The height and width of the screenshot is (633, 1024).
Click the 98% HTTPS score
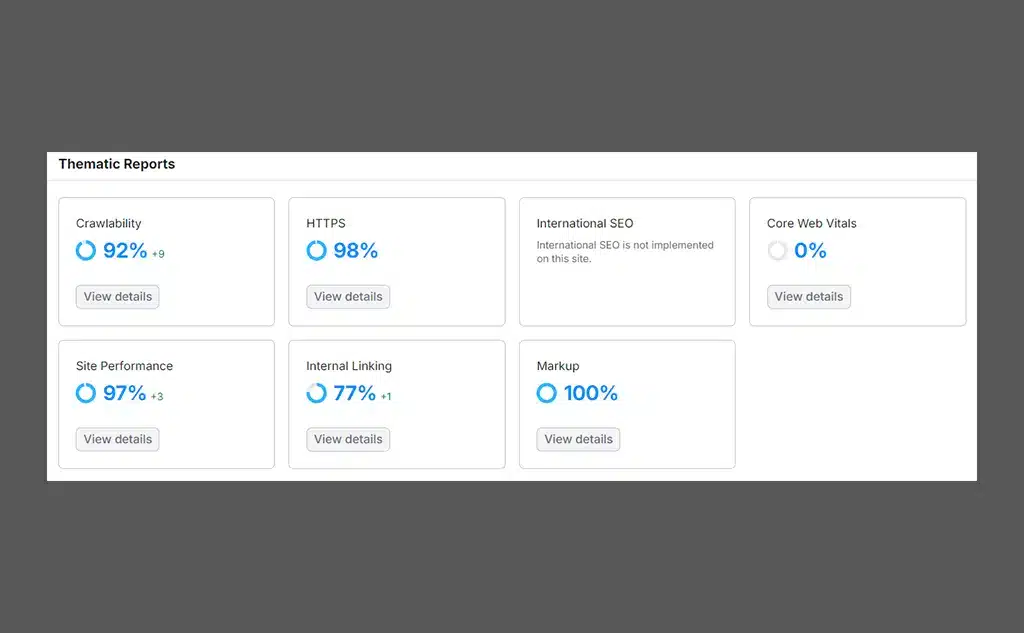356,250
